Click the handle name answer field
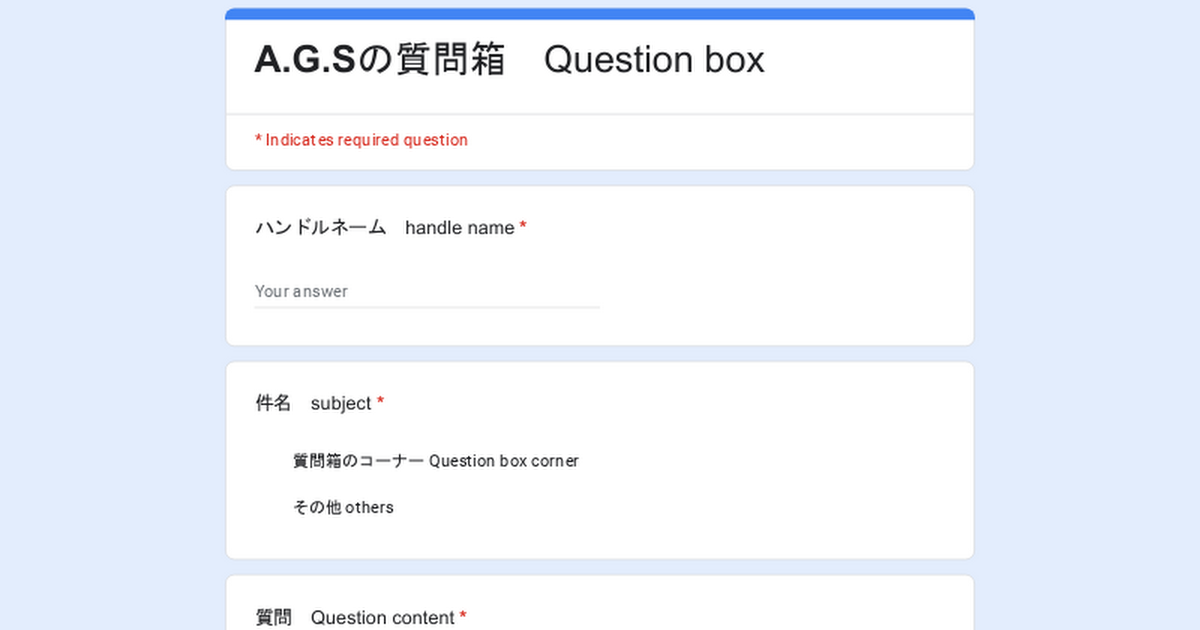This screenshot has width=1200, height=630. click(427, 291)
